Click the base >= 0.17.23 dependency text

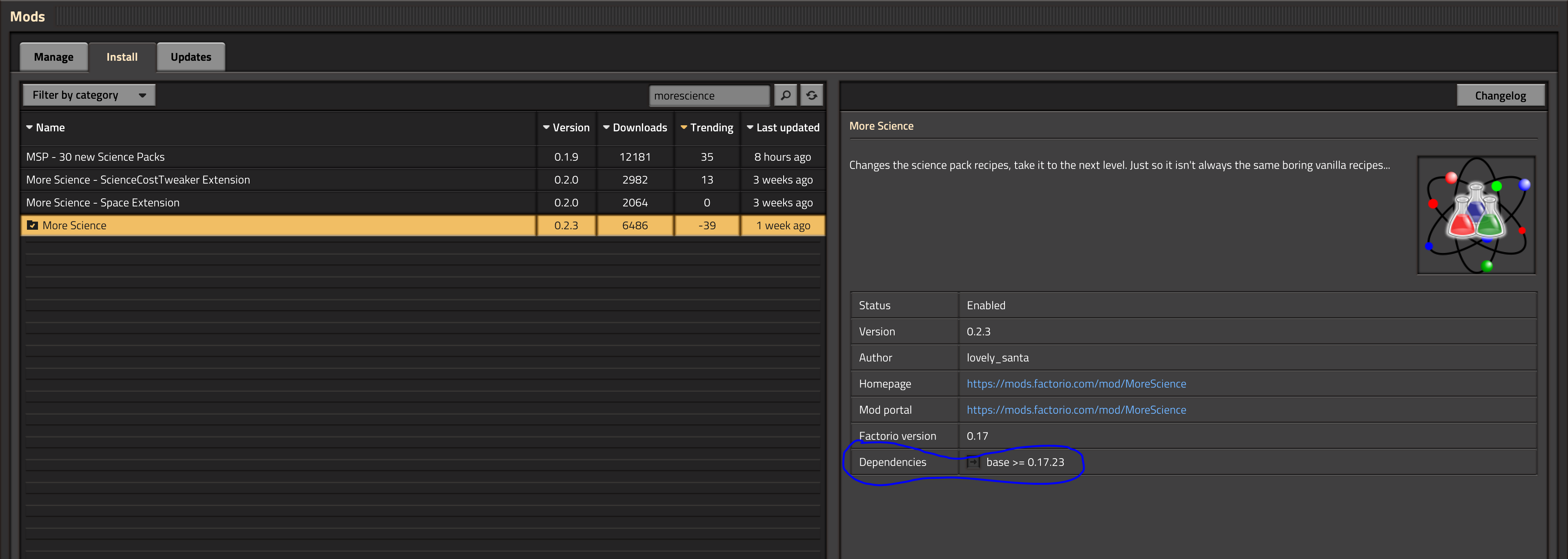pos(1025,462)
